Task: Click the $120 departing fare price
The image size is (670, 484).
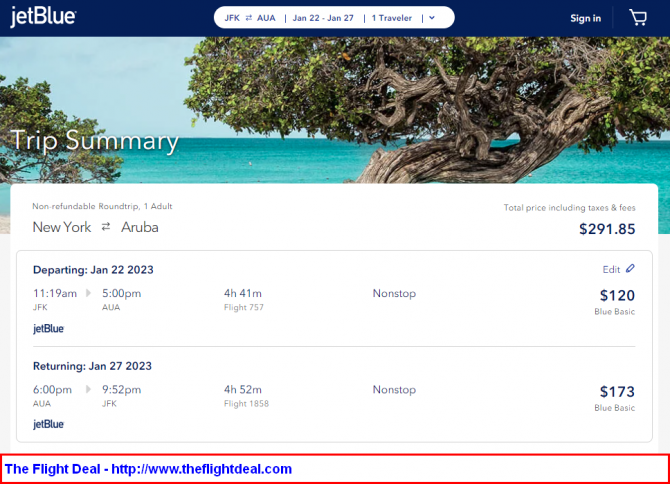Action: (x=617, y=295)
